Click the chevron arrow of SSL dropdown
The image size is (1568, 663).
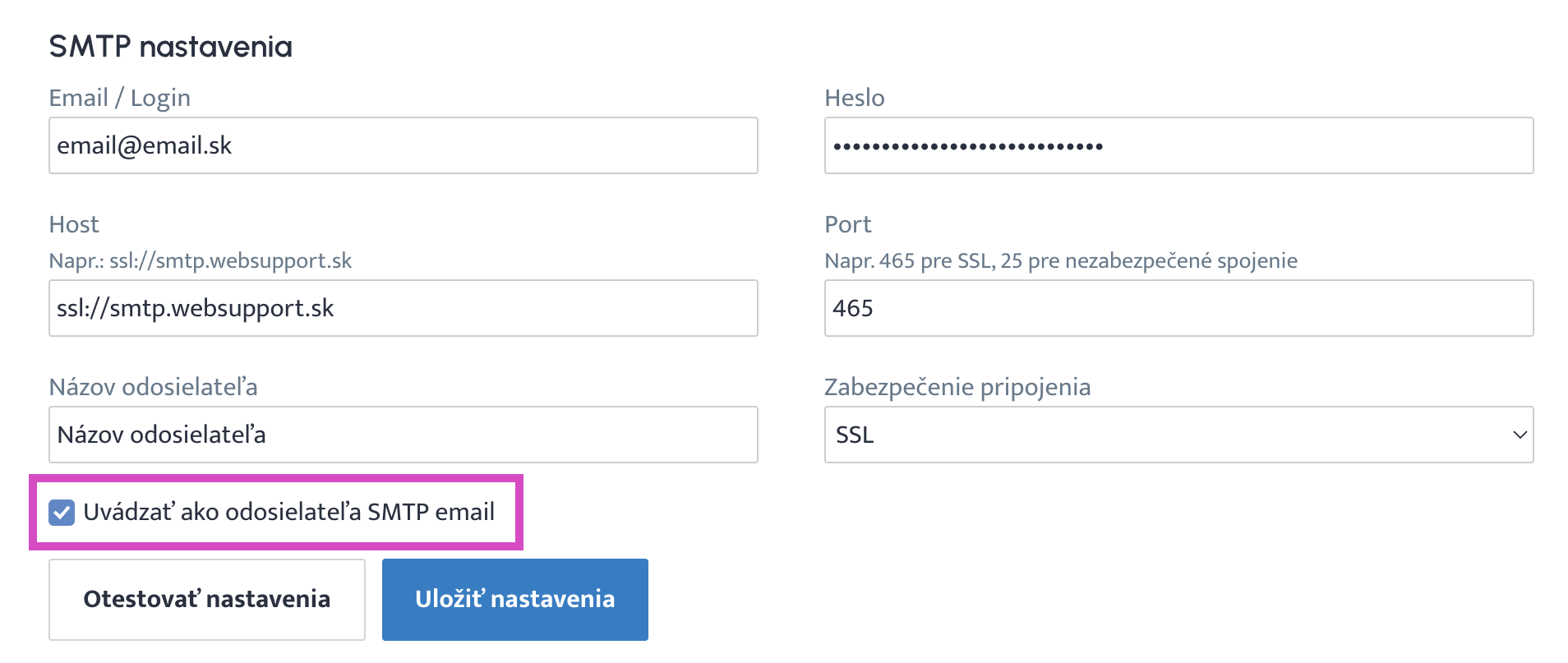pyautogui.click(x=1520, y=435)
